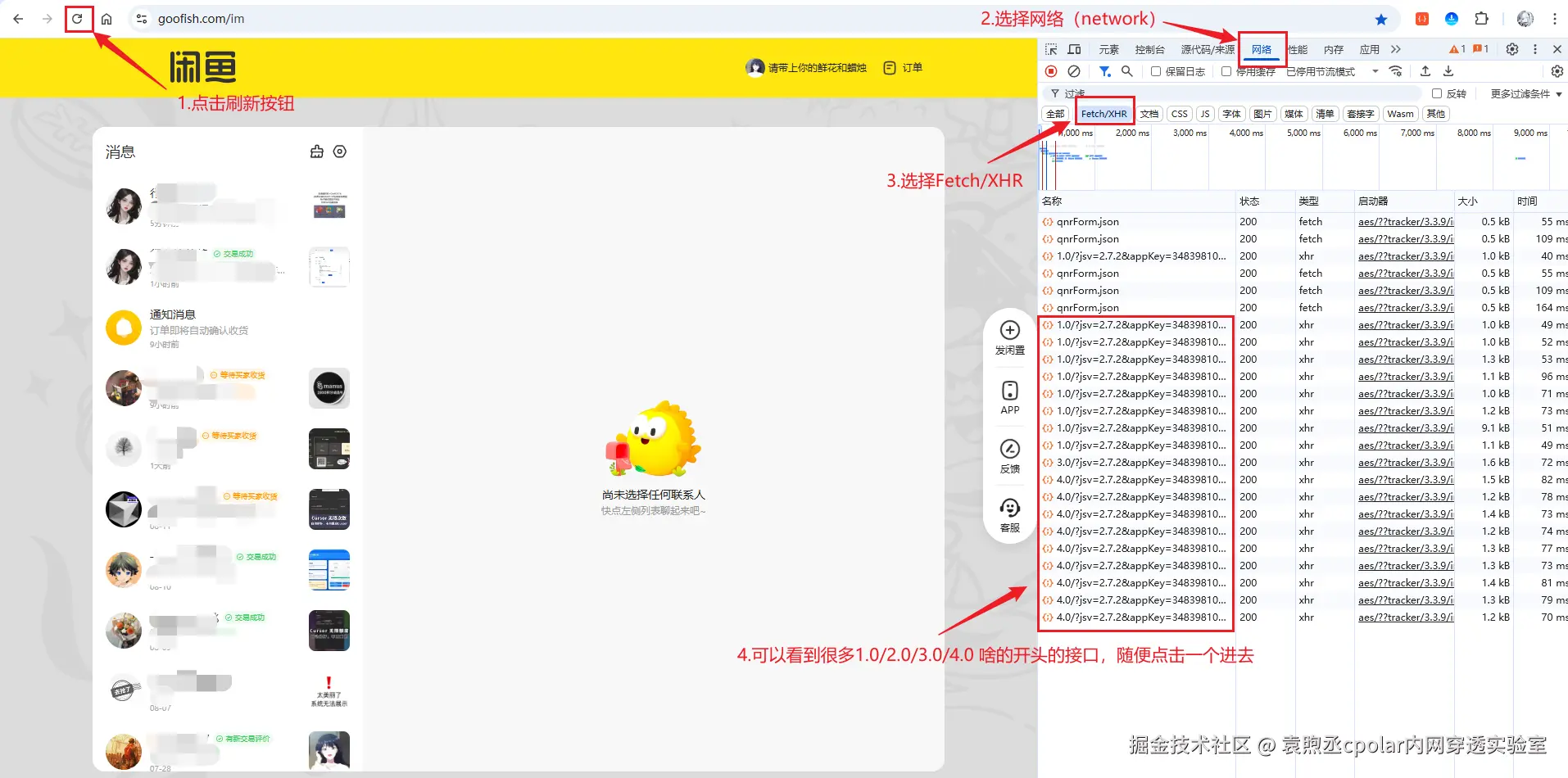
Task: Open the 内存 tab
Action: tap(1334, 49)
